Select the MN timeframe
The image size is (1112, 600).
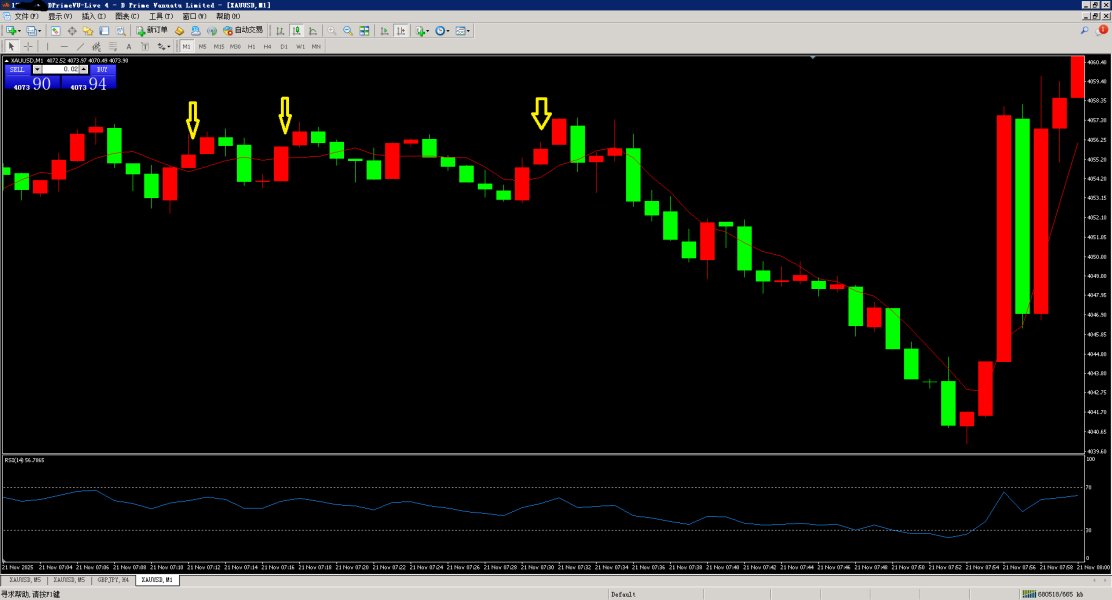click(316, 47)
